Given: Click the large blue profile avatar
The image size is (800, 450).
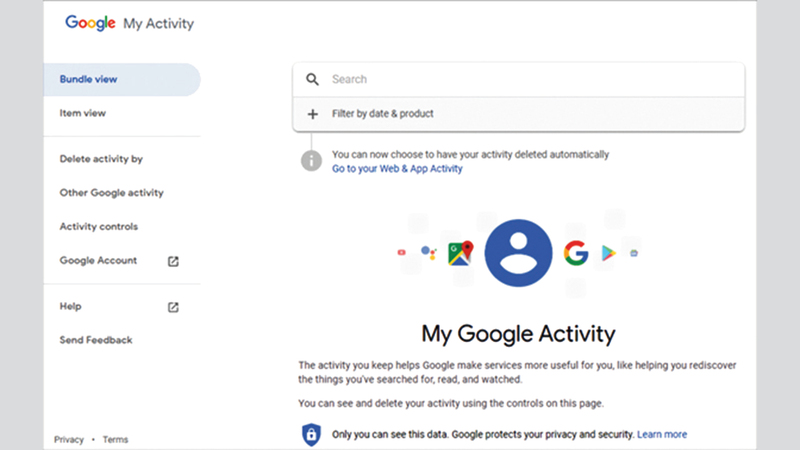Looking at the screenshot, I should tap(518, 252).
